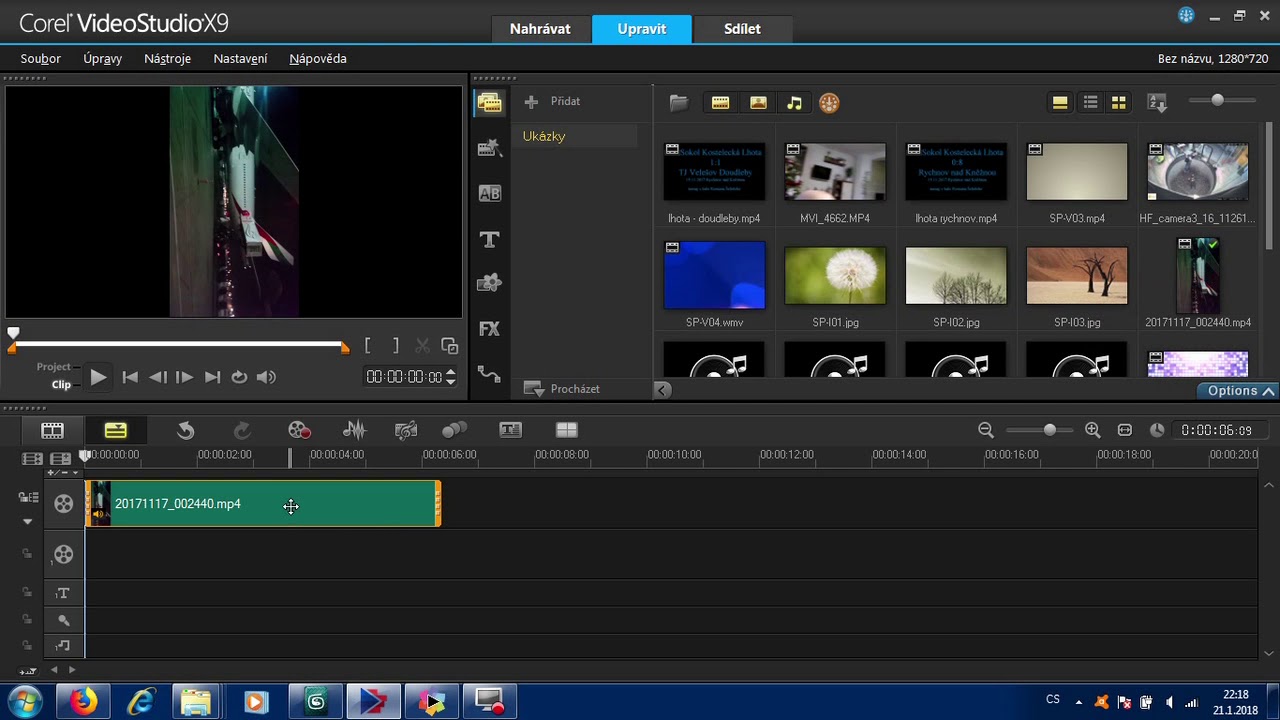This screenshot has width=1280, height=720.
Task: Jump preview to Home start
Action: click(x=130, y=377)
